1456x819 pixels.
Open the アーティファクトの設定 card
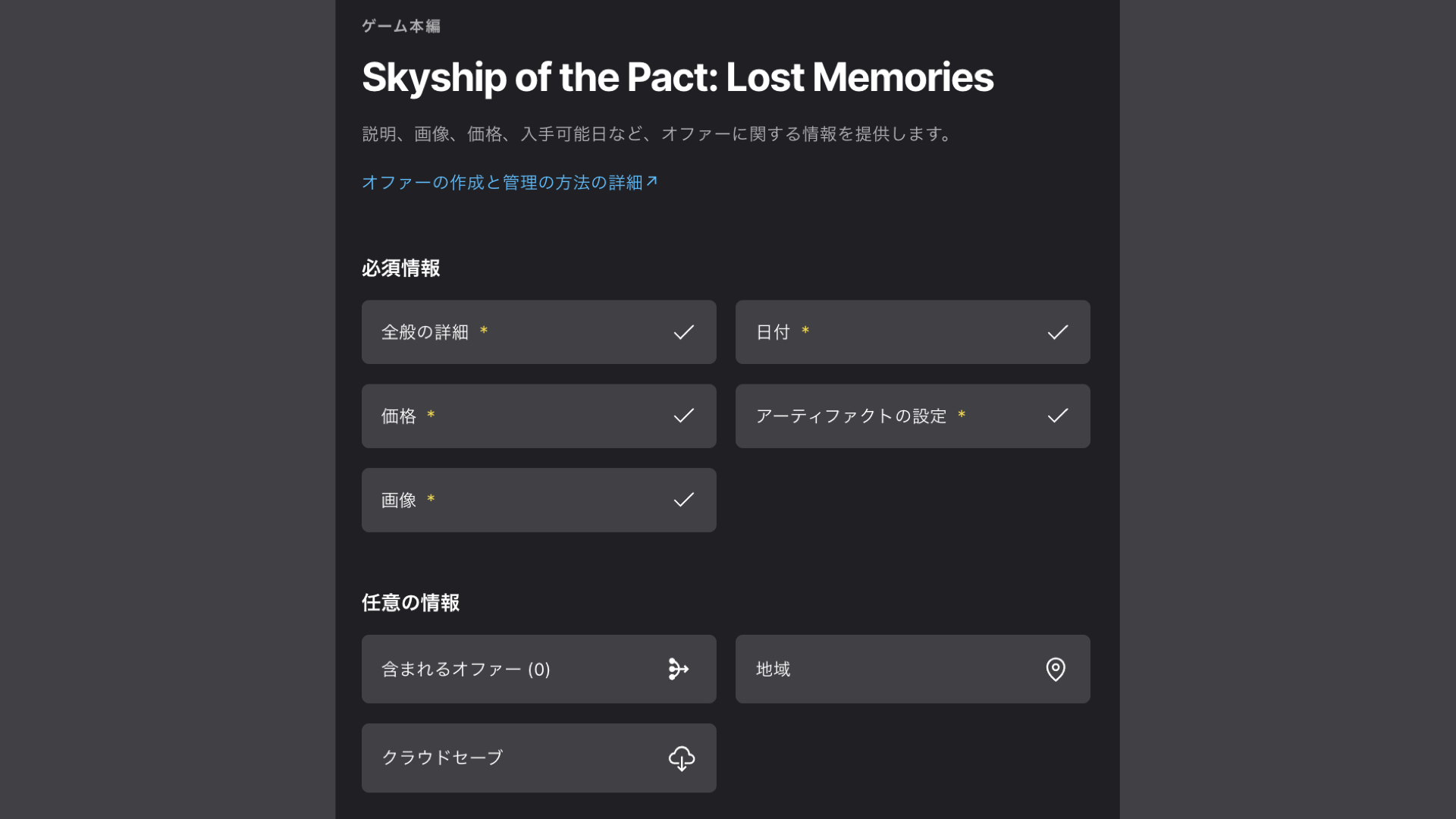click(x=851, y=416)
